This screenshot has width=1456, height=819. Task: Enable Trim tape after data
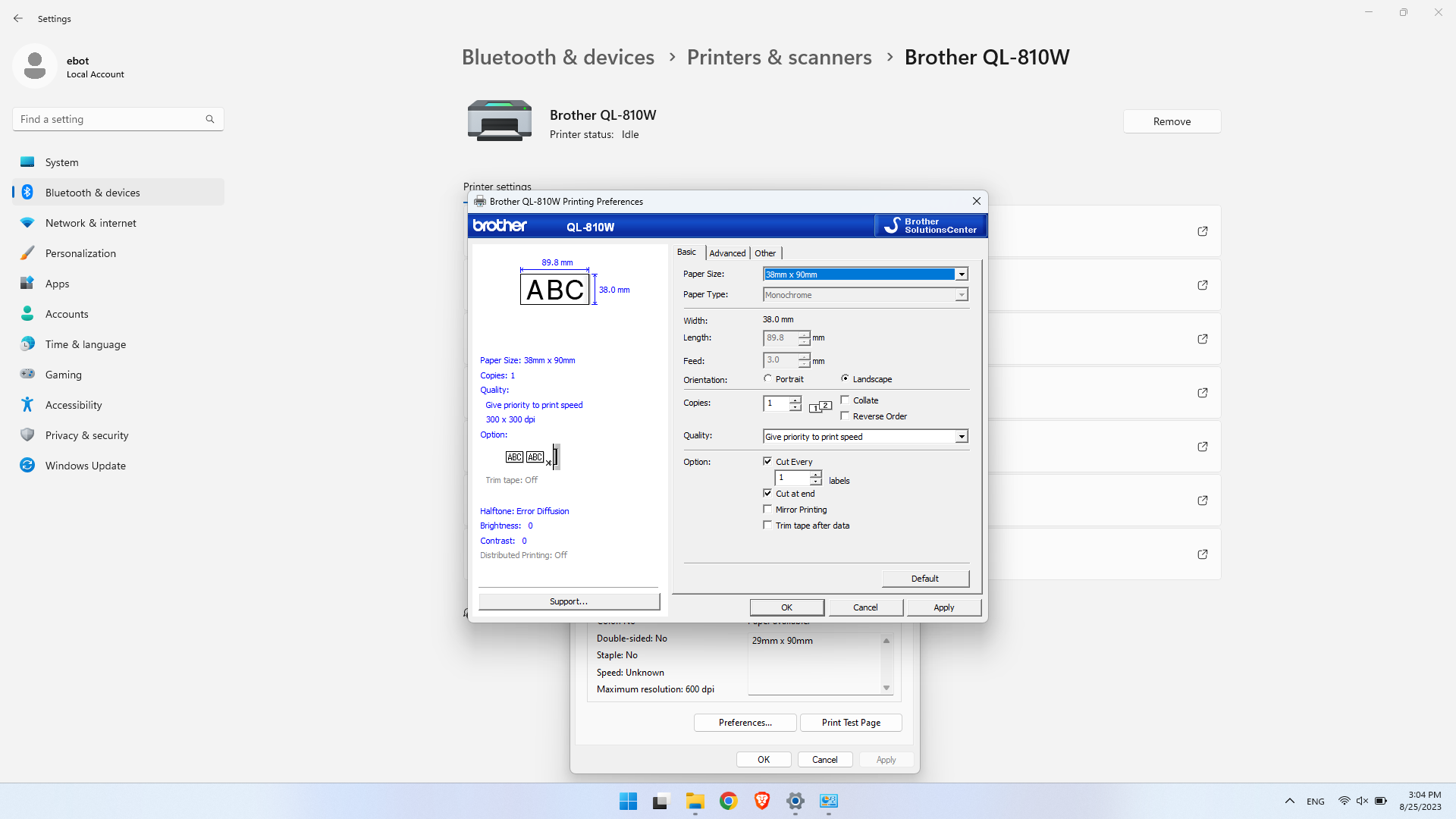(x=767, y=525)
